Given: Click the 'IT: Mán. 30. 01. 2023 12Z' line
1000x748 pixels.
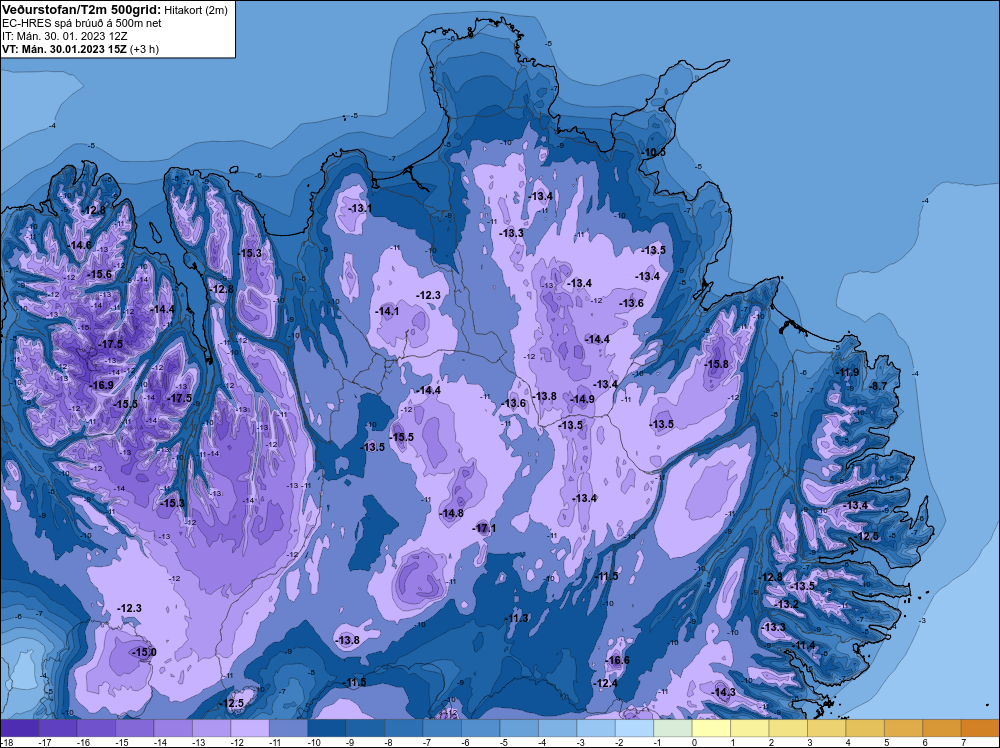Looking at the screenshot, I should [66, 36].
